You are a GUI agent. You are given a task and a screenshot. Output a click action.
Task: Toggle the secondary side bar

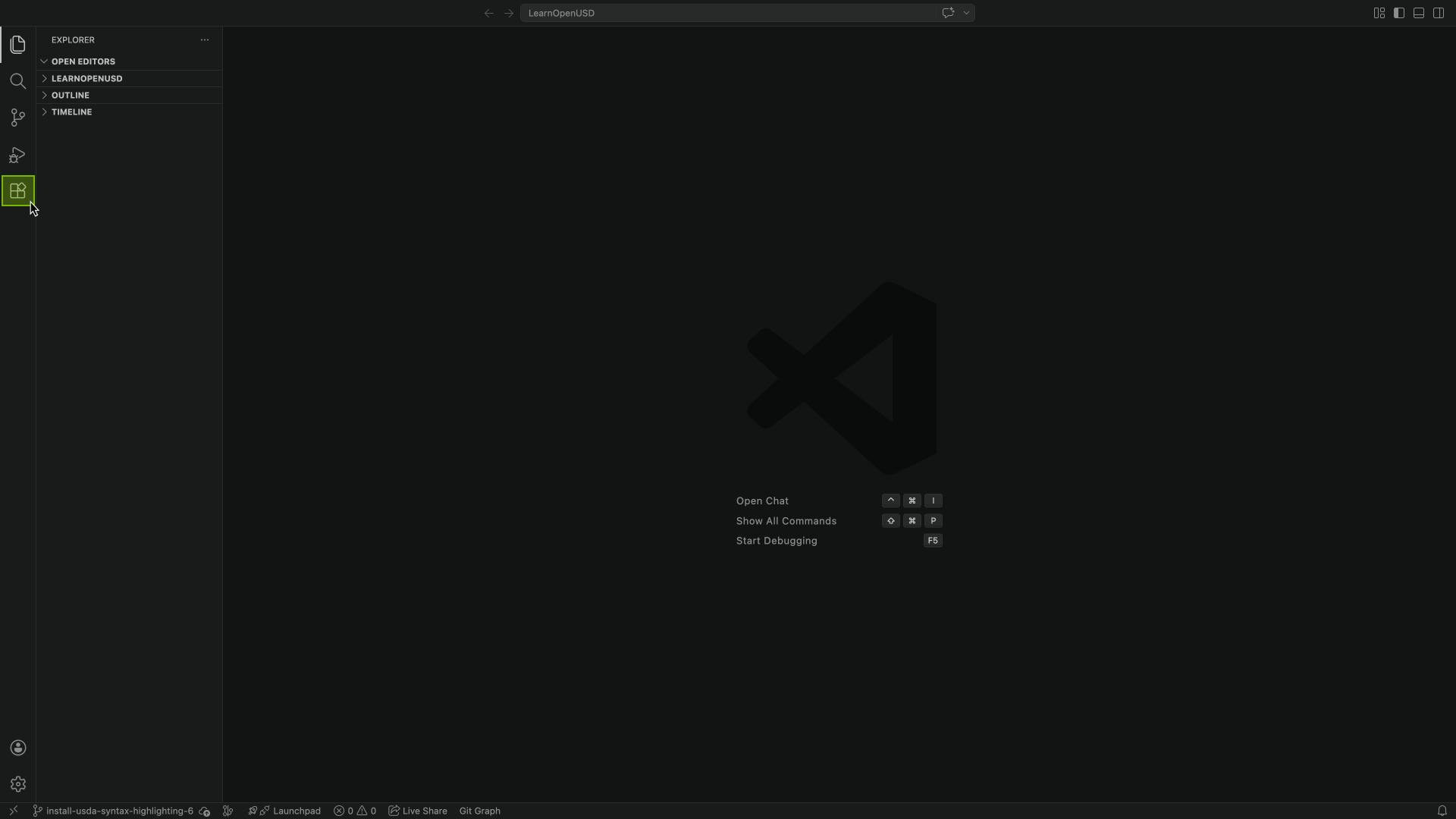tap(1439, 13)
